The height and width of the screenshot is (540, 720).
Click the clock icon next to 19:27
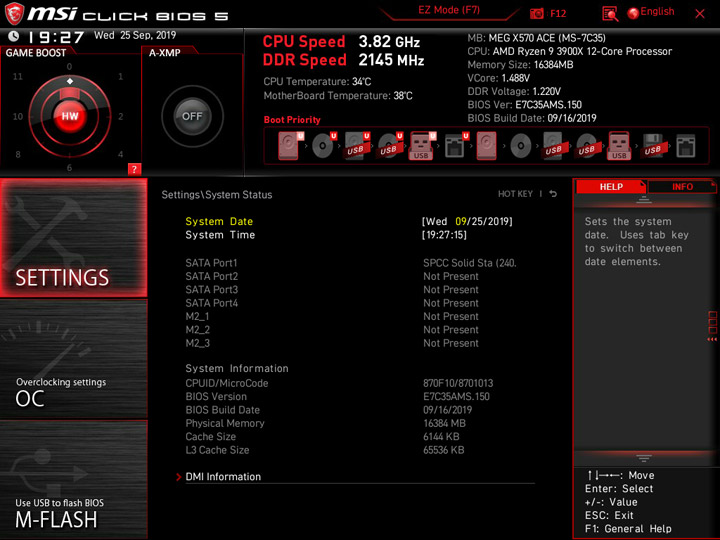tap(14, 36)
